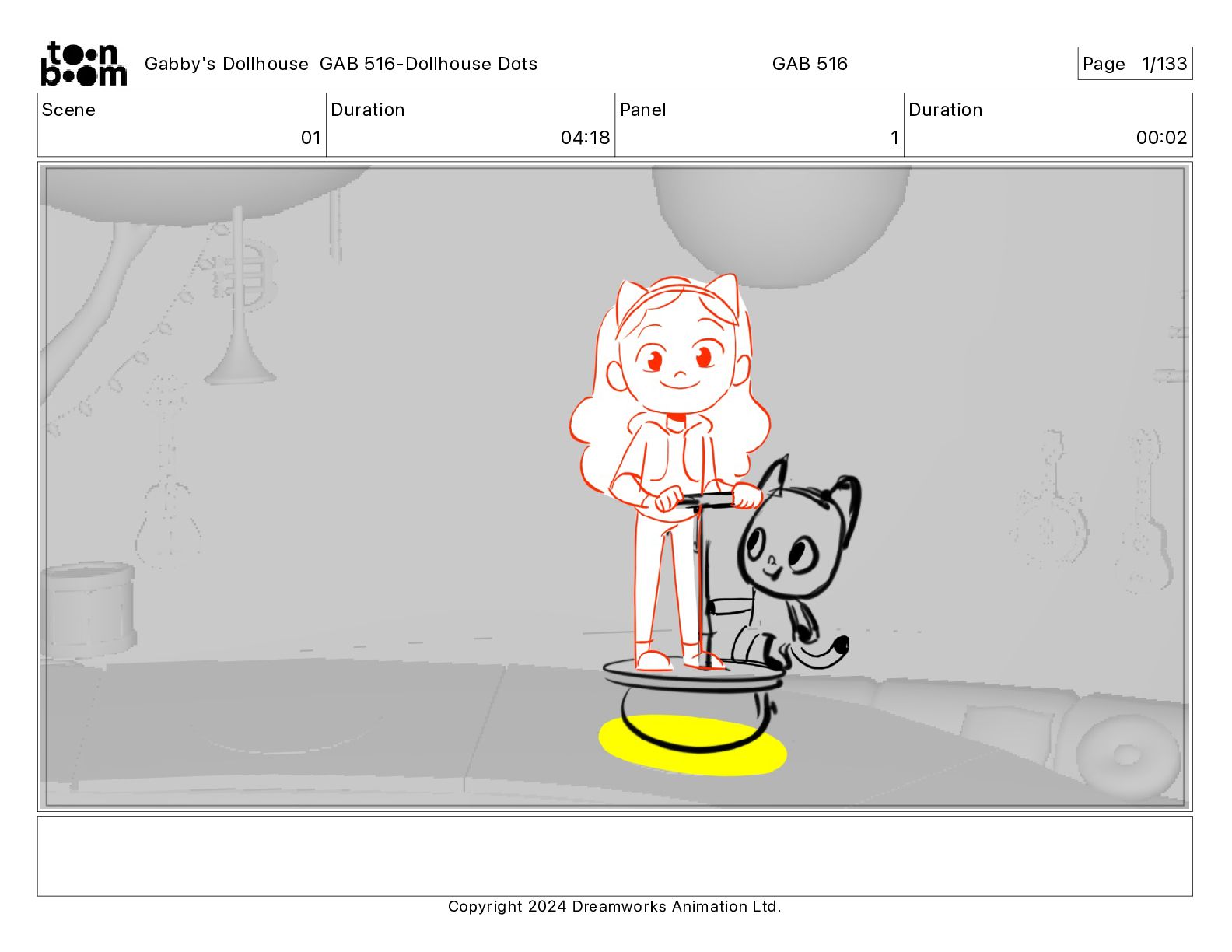Viewport: 1232px width, 952px height.
Task: Click the storyboard panel thumbnail image
Action: coord(614,487)
